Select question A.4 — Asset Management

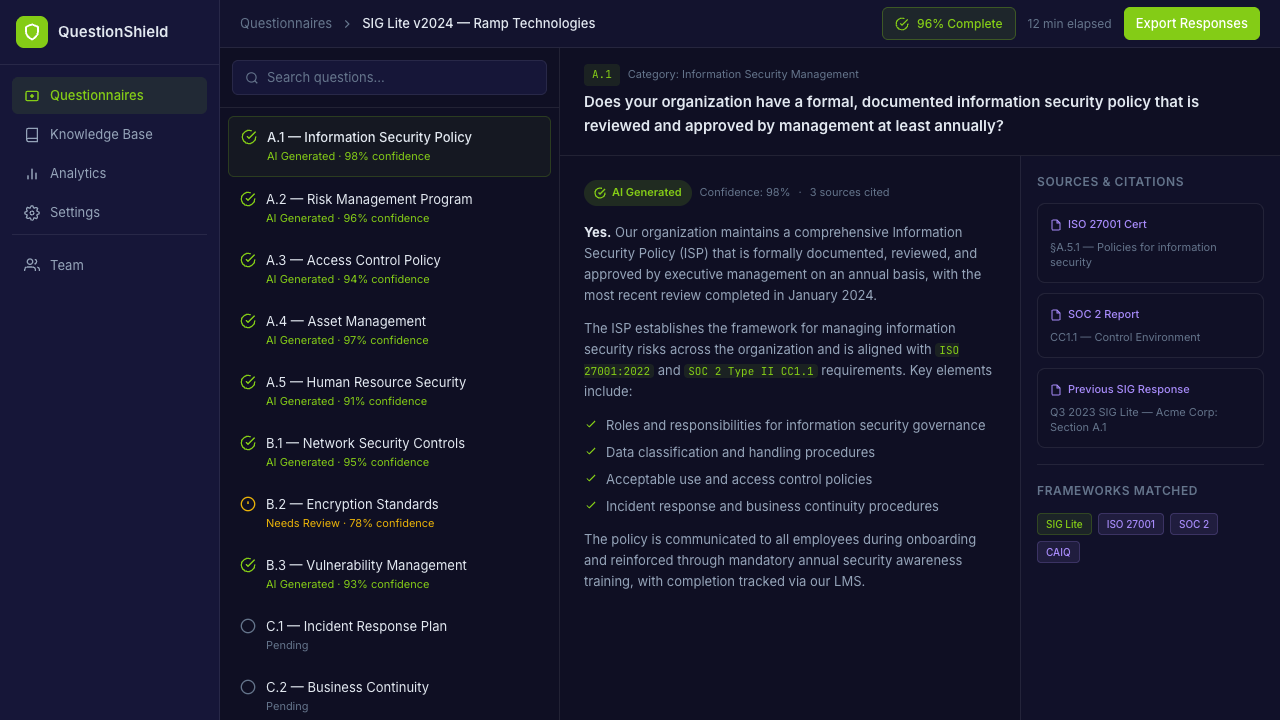coord(389,330)
